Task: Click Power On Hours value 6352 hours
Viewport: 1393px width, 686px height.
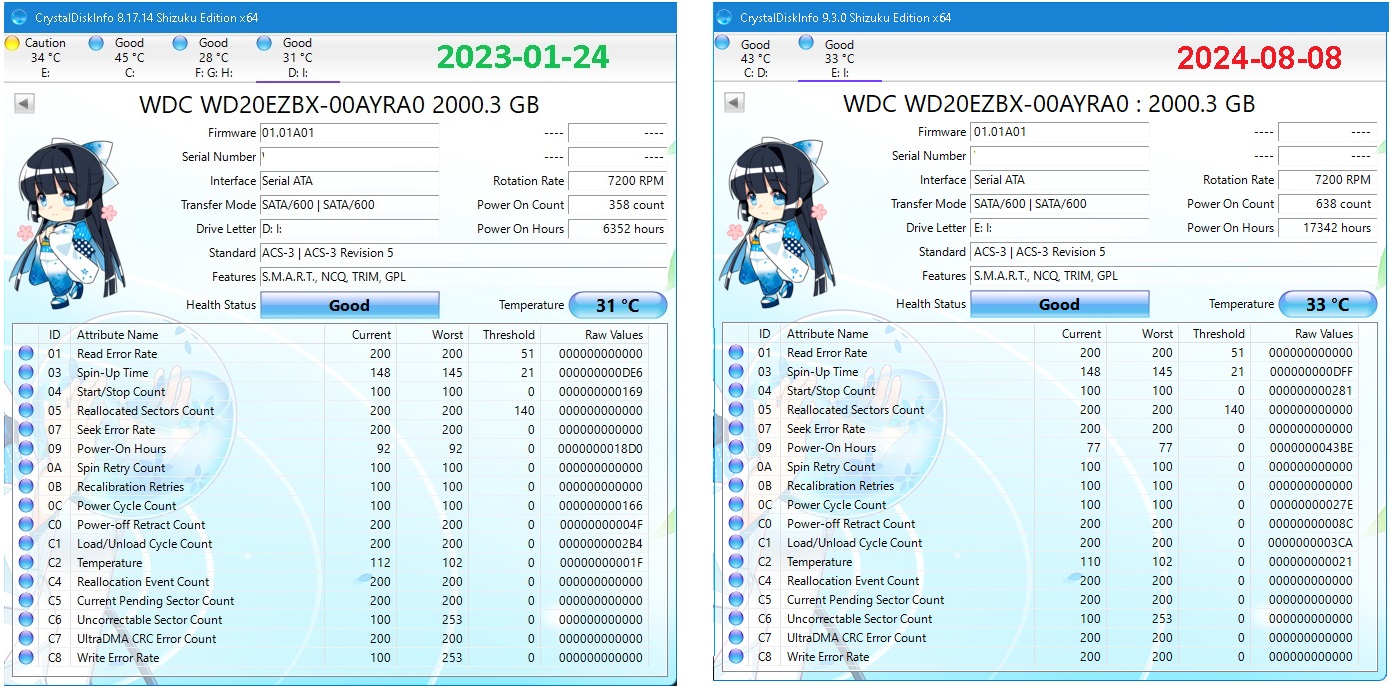Action: tap(617, 229)
